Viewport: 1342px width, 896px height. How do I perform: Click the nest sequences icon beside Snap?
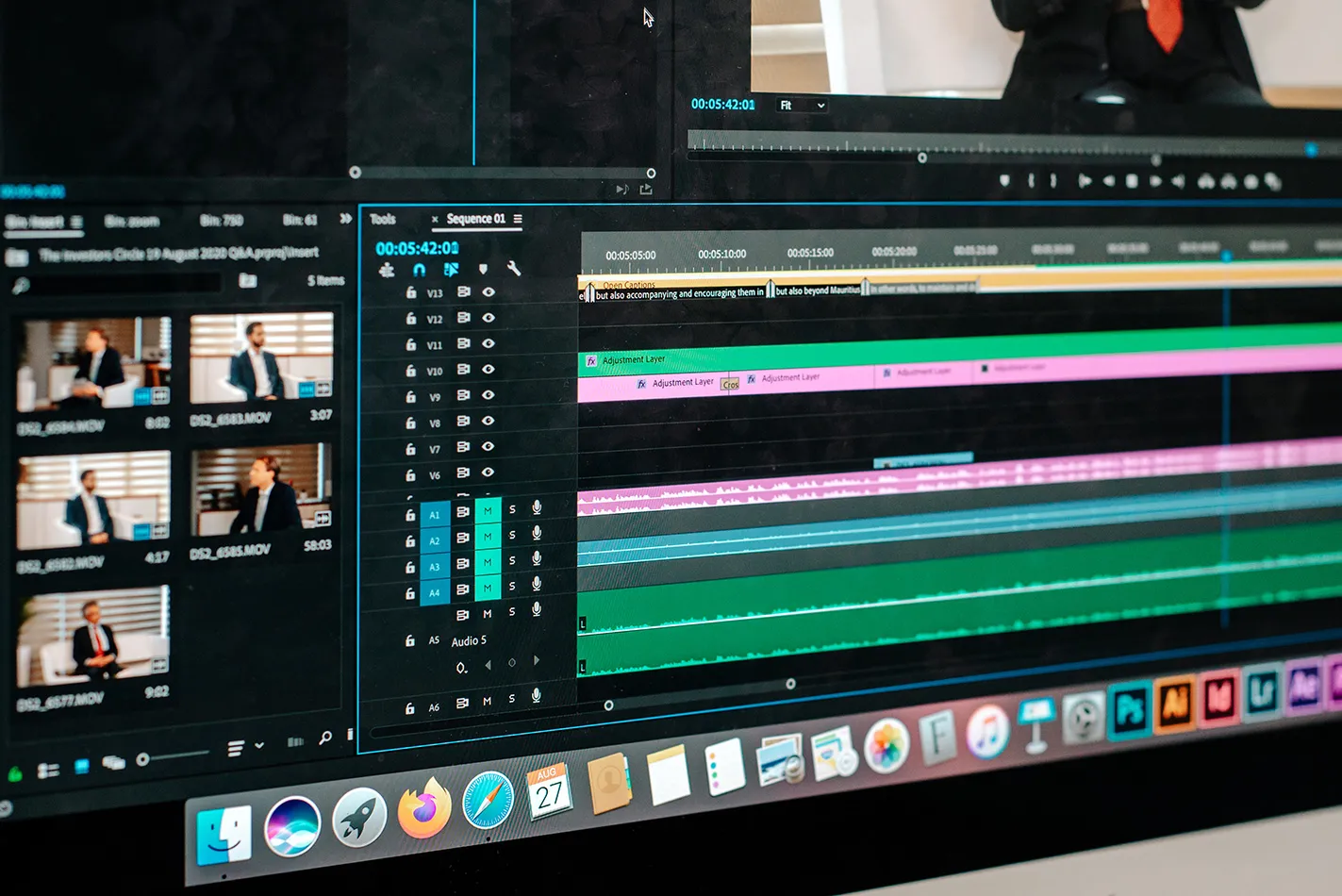point(387,271)
